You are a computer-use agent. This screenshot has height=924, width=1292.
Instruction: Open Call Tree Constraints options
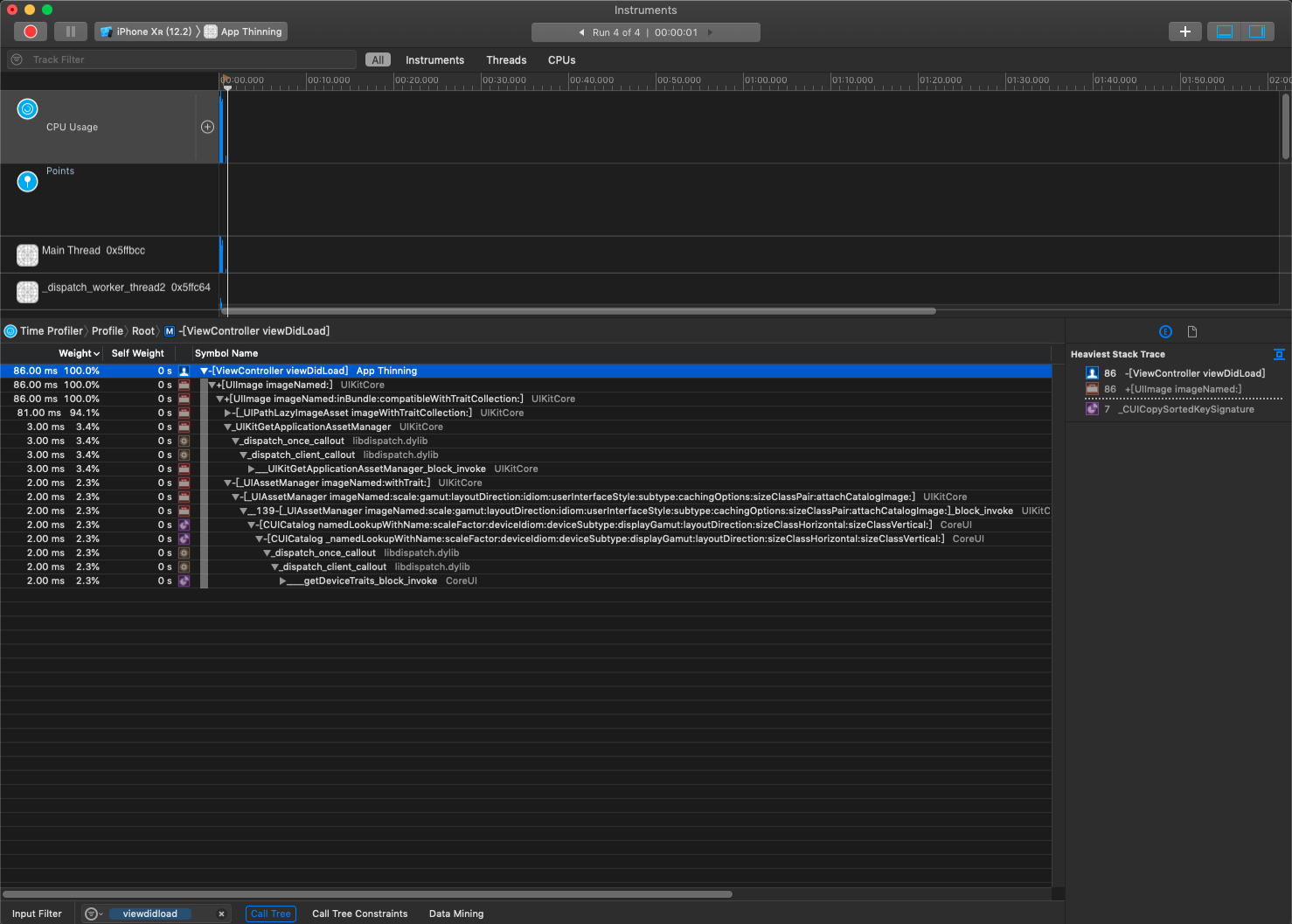(360, 914)
